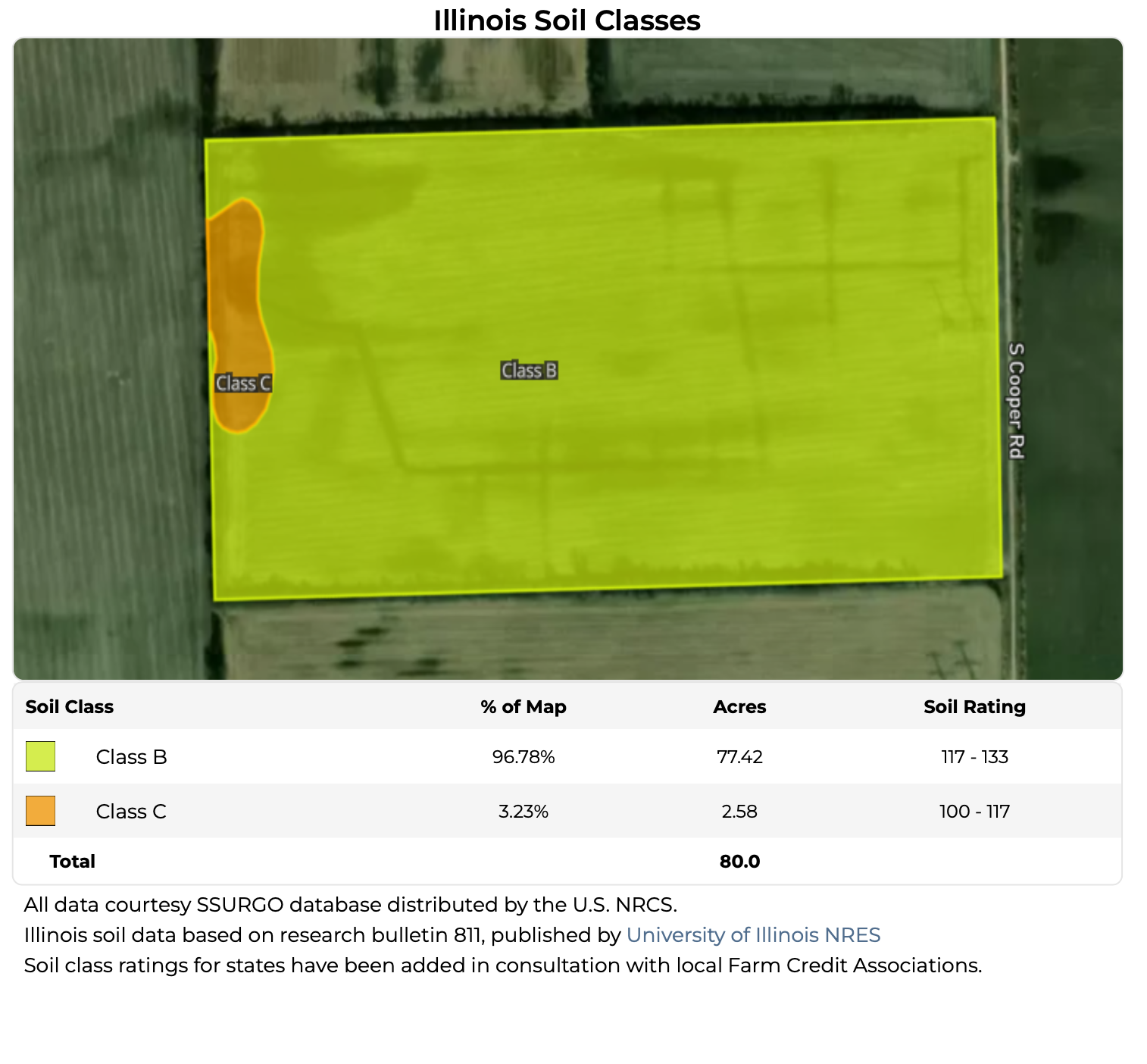Click the 2.58 acres value
Screen dimensions: 1147x1064
pos(739,811)
